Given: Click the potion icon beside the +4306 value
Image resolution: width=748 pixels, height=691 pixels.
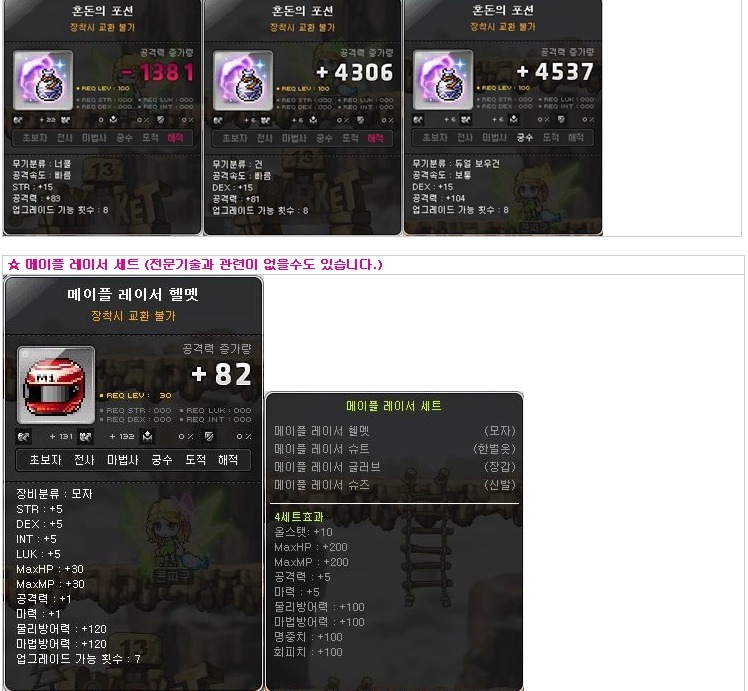Looking at the screenshot, I should 243,81.
